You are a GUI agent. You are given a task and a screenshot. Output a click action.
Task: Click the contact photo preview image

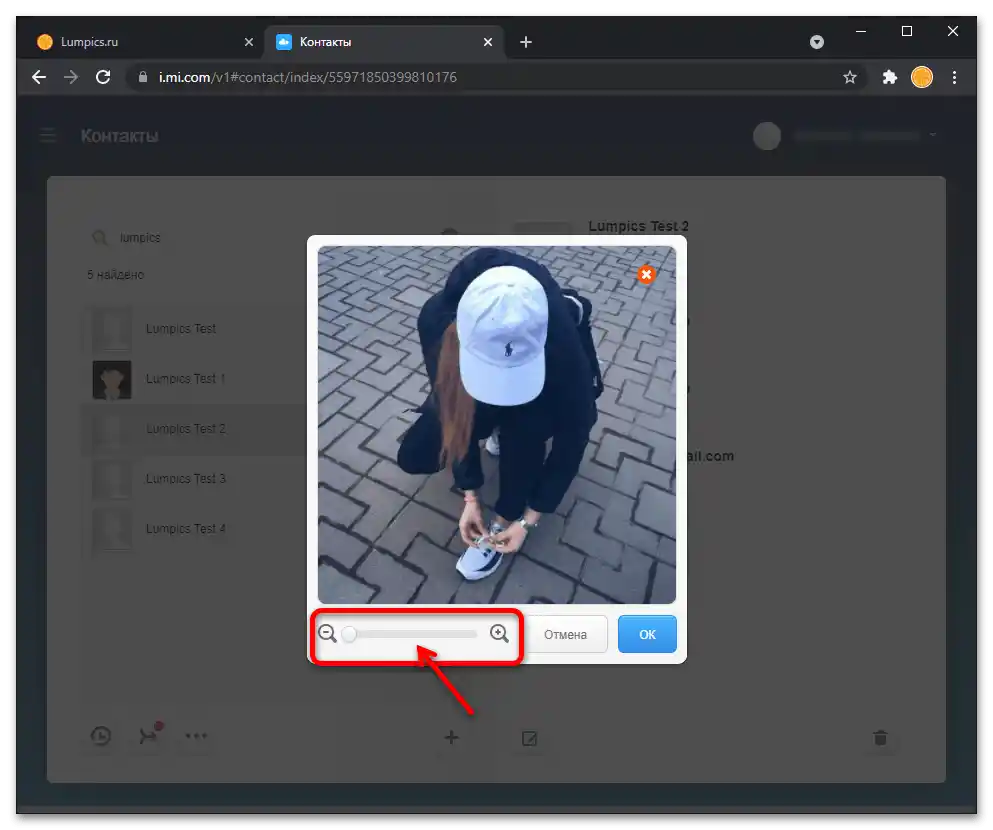click(x=496, y=425)
